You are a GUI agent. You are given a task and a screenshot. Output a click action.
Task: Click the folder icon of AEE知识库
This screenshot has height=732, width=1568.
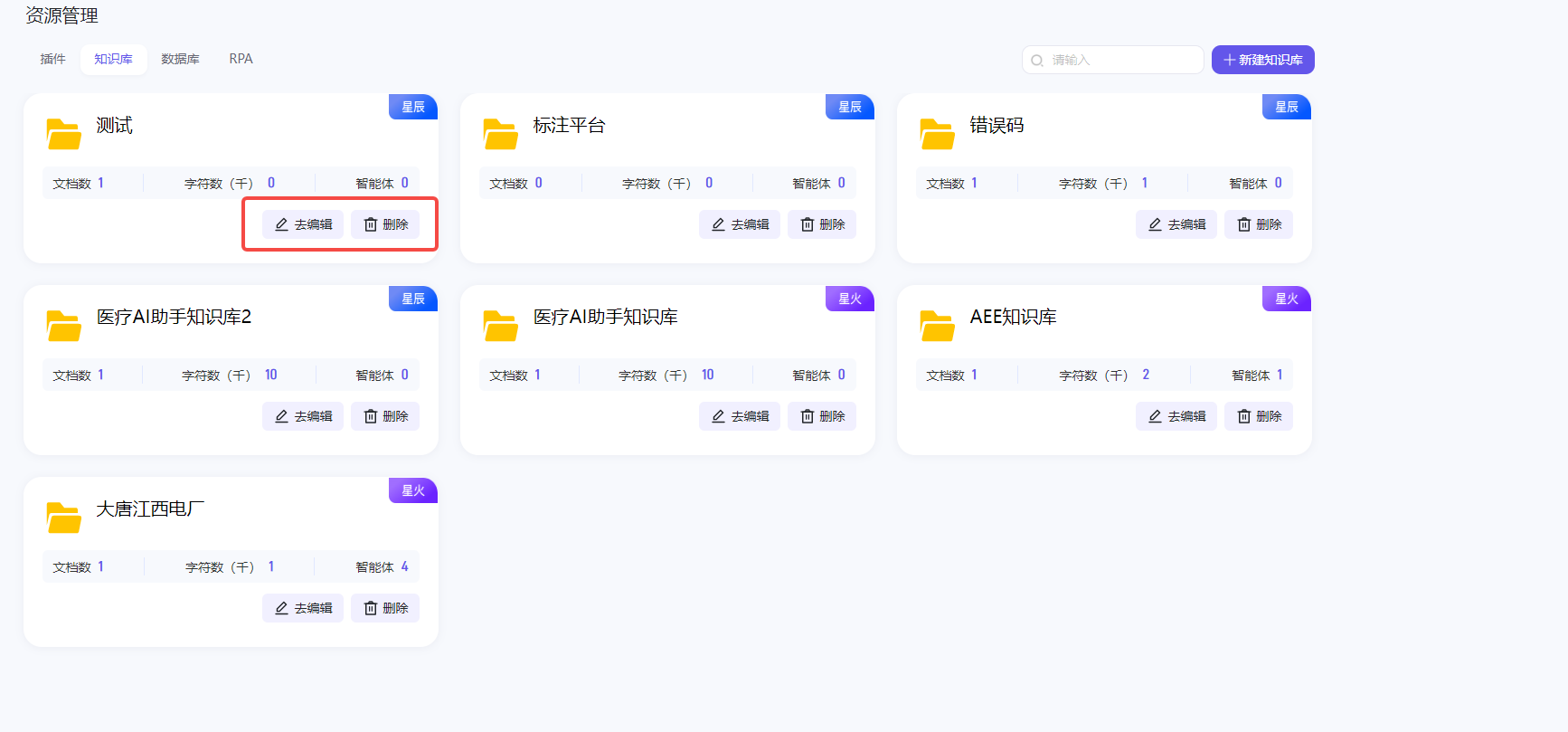[x=937, y=326]
